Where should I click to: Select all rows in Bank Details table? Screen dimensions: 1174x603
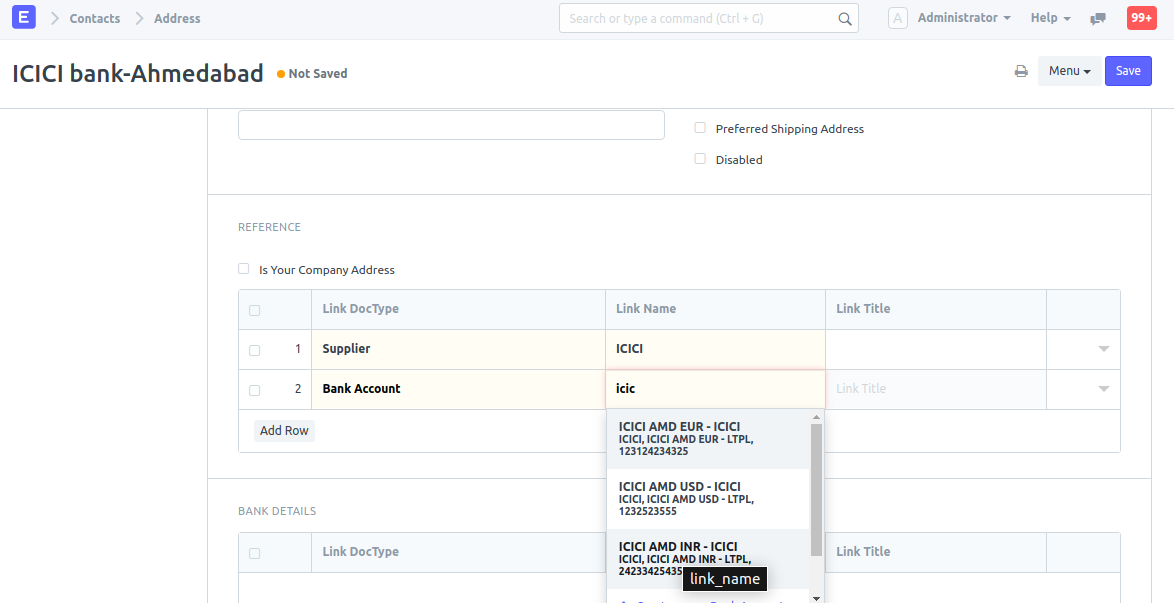pos(255,554)
